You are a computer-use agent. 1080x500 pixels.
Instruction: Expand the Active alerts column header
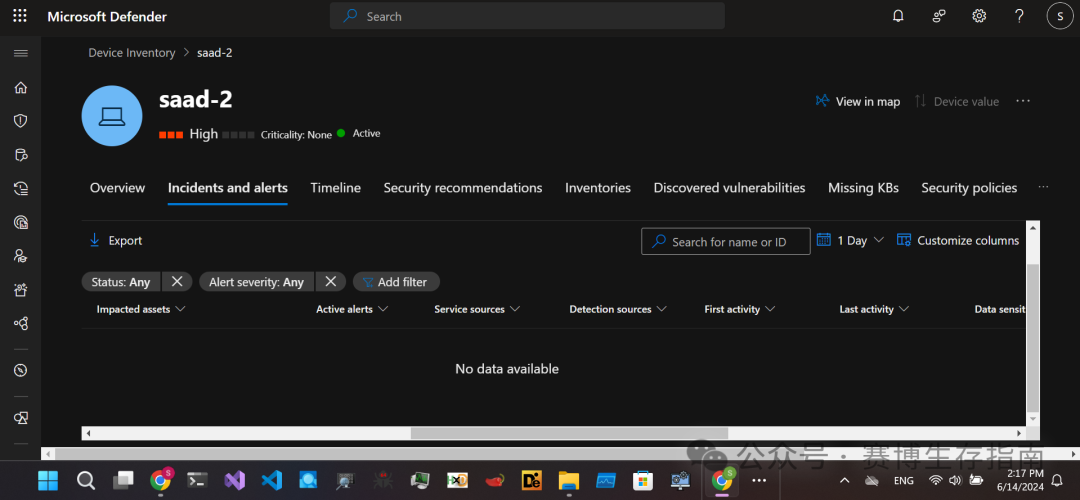click(x=352, y=309)
